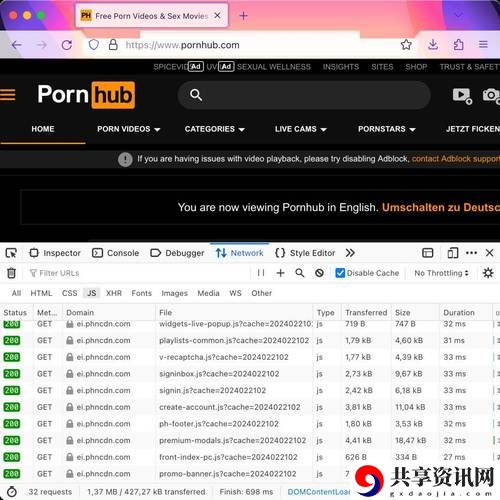This screenshot has width=500, height=500.
Task: Reload the page with refresh icon
Action: coord(67,45)
